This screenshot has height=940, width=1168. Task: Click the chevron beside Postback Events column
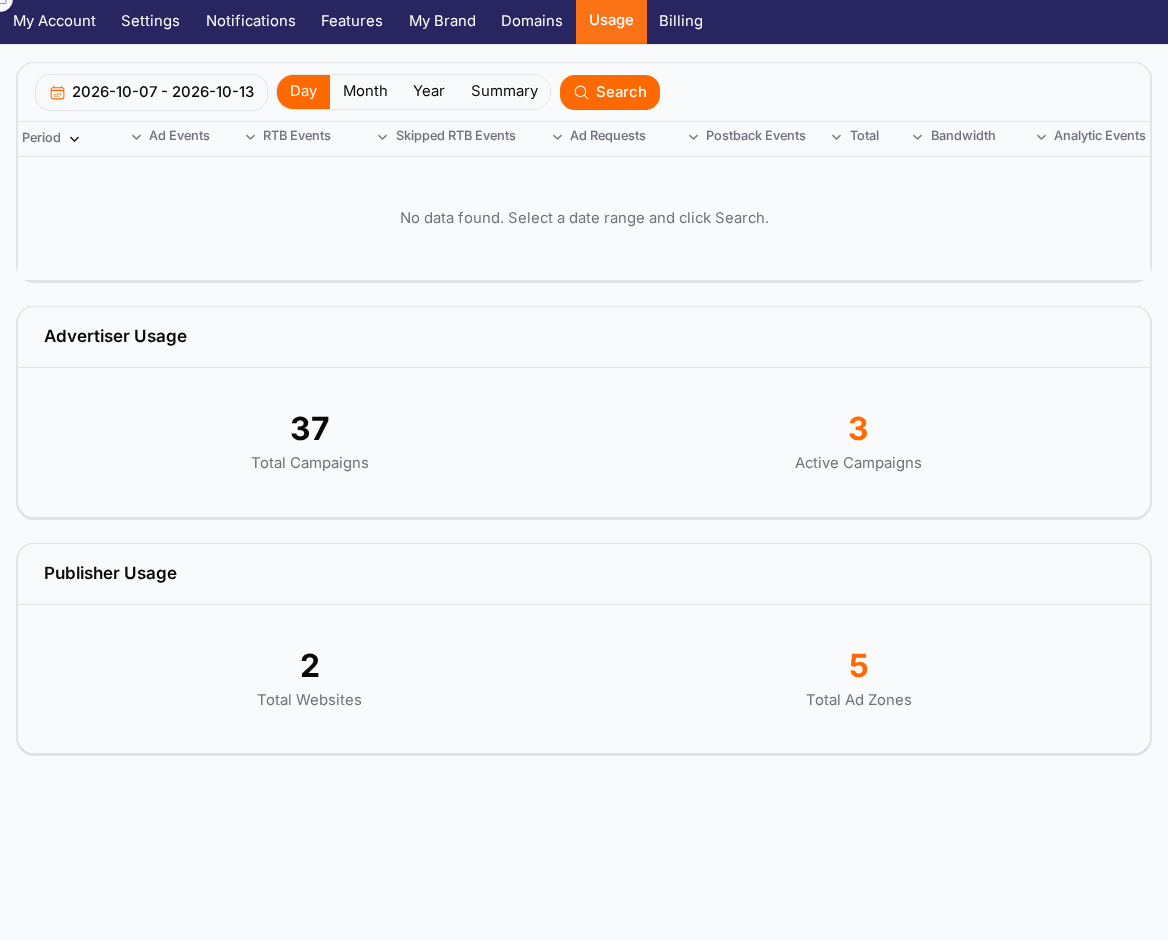[693, 137]
